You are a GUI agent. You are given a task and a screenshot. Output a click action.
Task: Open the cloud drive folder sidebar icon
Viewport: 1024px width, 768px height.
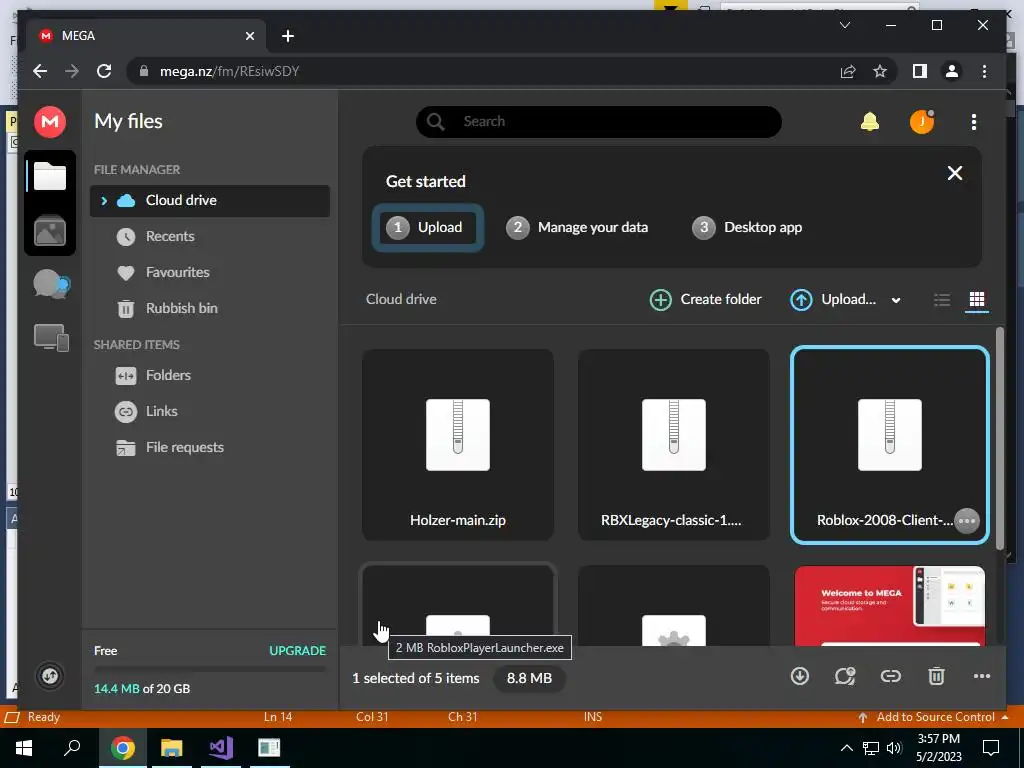tap(50, 176)
